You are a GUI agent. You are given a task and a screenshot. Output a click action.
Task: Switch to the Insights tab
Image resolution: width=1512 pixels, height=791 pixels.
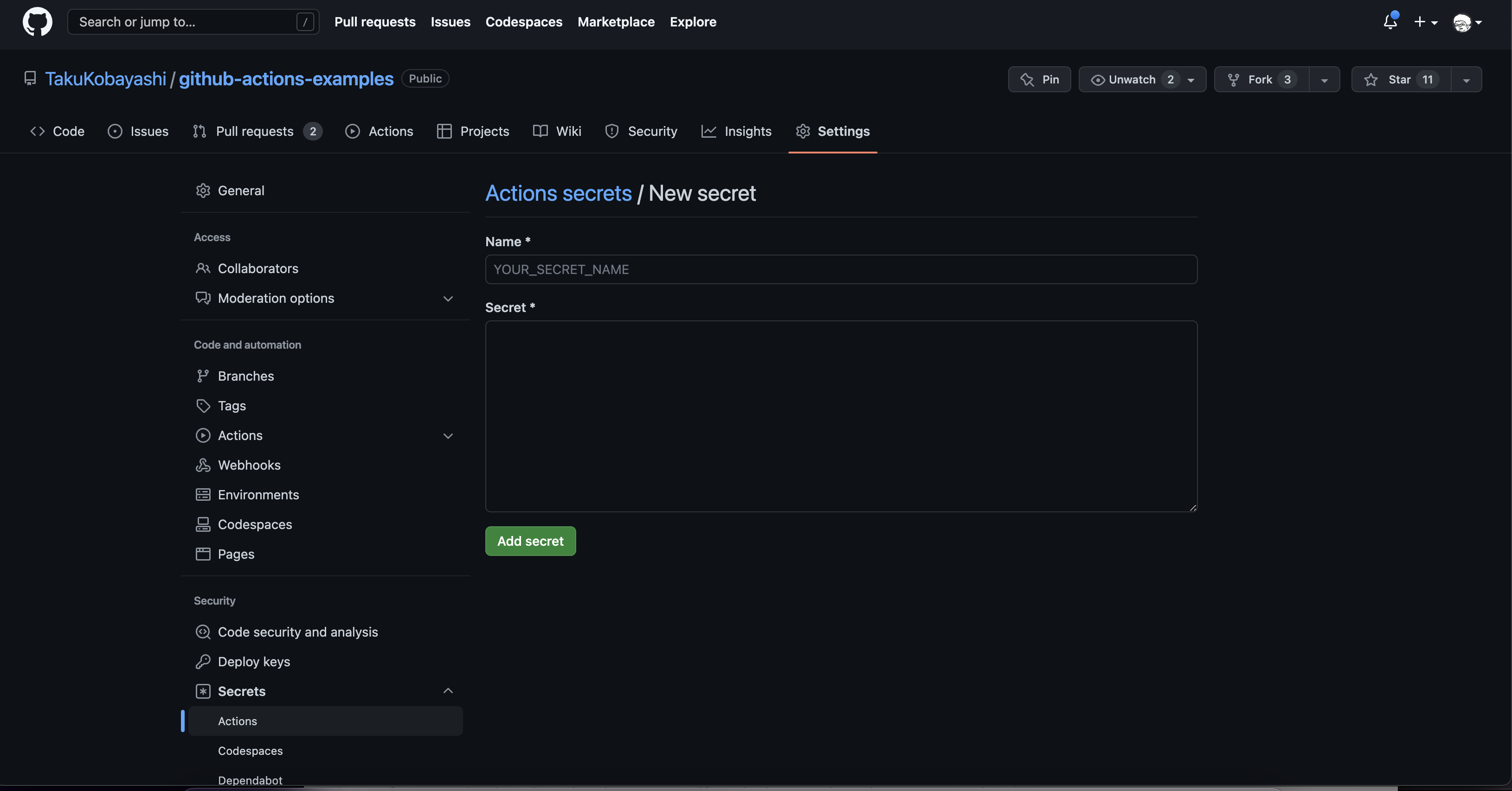(748, 131)
